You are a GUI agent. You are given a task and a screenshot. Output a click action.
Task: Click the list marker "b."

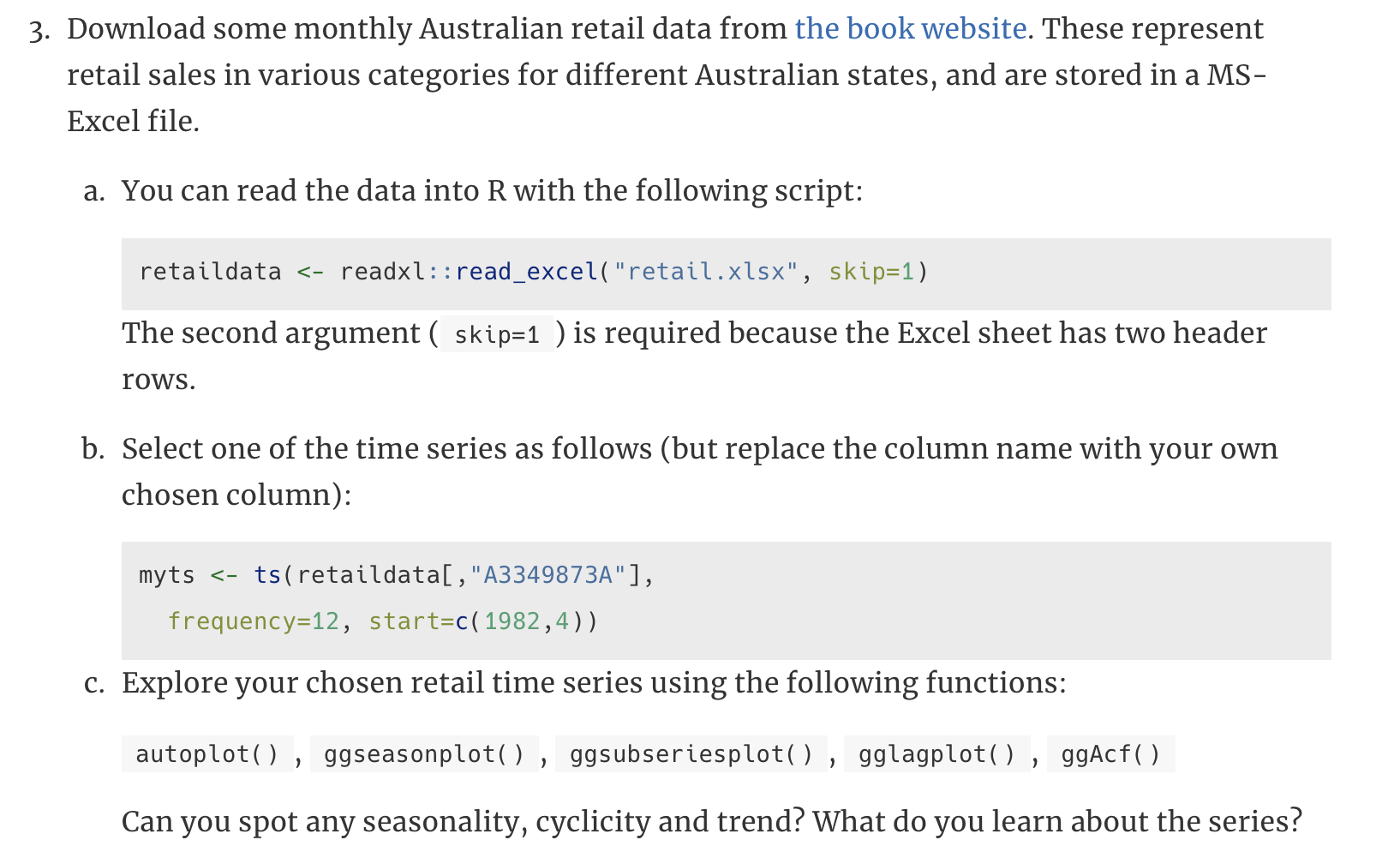pyautogui.click(x=93, y=449)
